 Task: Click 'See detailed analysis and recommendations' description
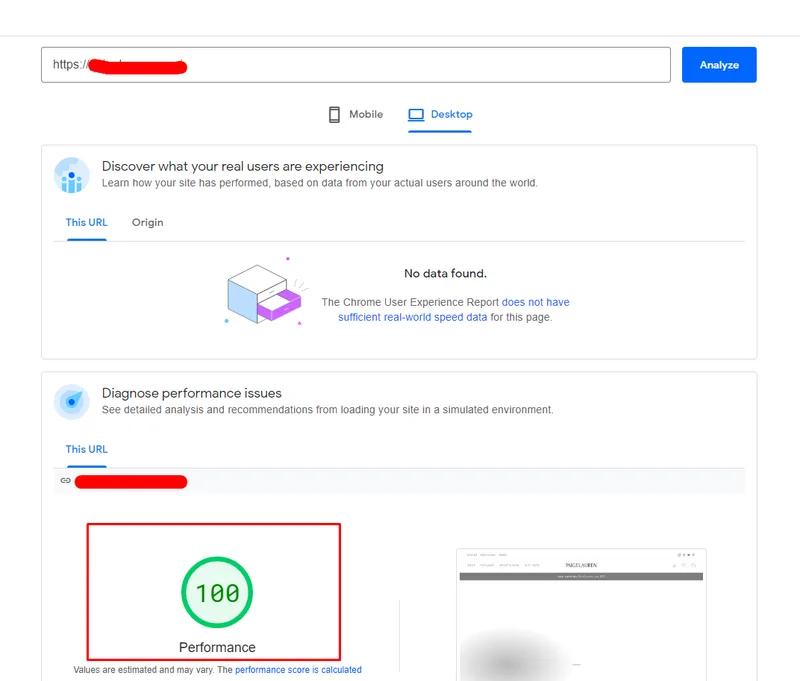tap(327, 410)
